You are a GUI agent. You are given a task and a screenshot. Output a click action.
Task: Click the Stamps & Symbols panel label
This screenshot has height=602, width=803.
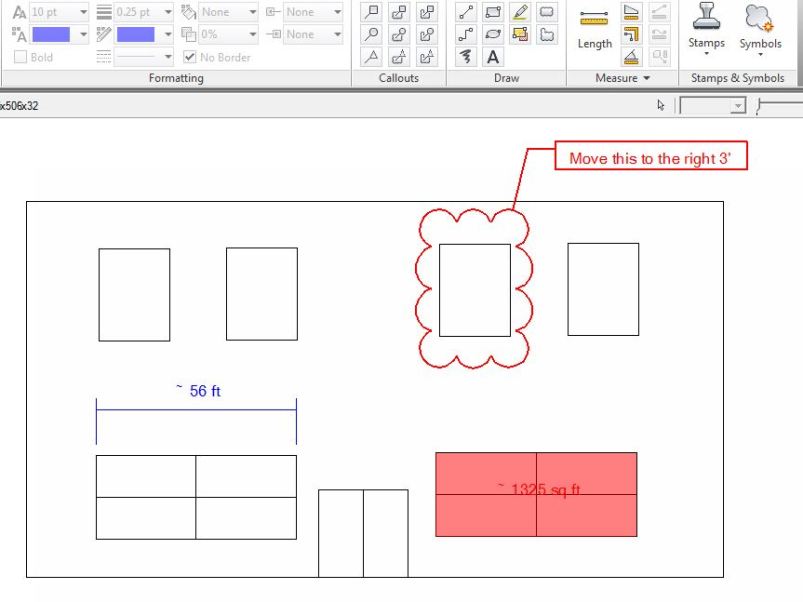click(737, 78)
